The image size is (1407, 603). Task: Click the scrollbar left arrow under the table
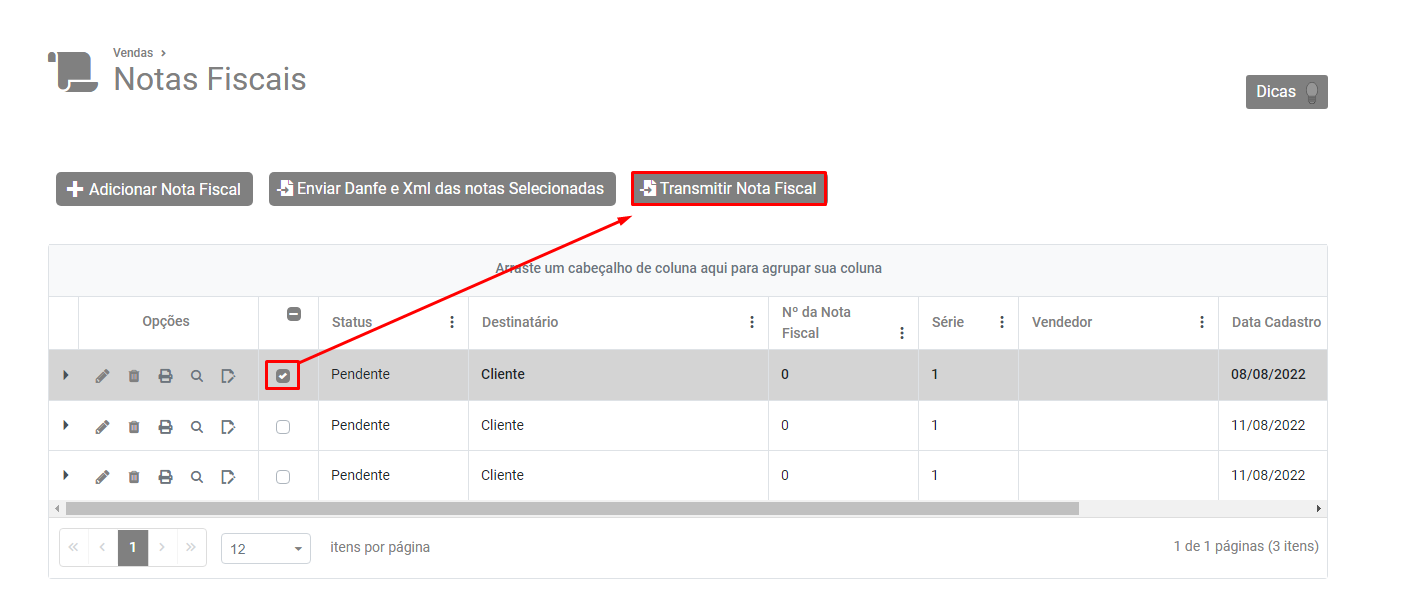(57, 509)
